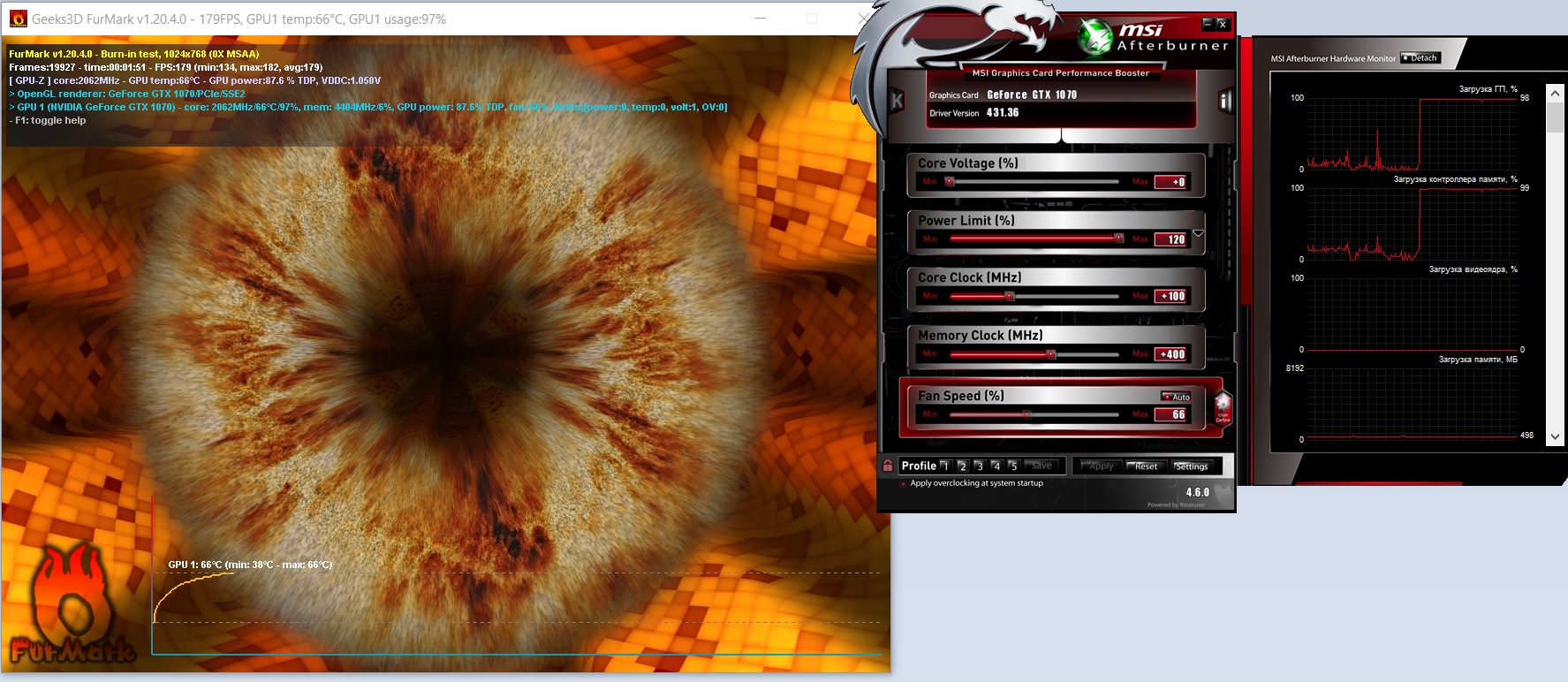The width and height of the screenshot is (1568, 682).
Task: Click the Powered by Rivatuner text
Action: click(x=1176, y=505)
